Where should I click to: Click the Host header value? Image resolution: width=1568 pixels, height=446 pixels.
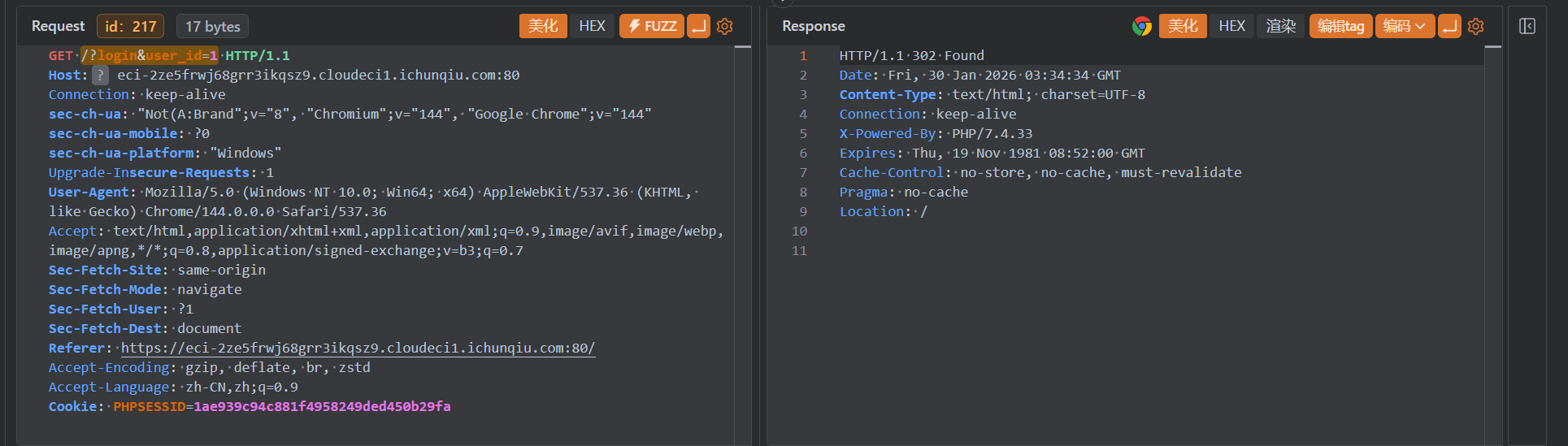[318, 75]
